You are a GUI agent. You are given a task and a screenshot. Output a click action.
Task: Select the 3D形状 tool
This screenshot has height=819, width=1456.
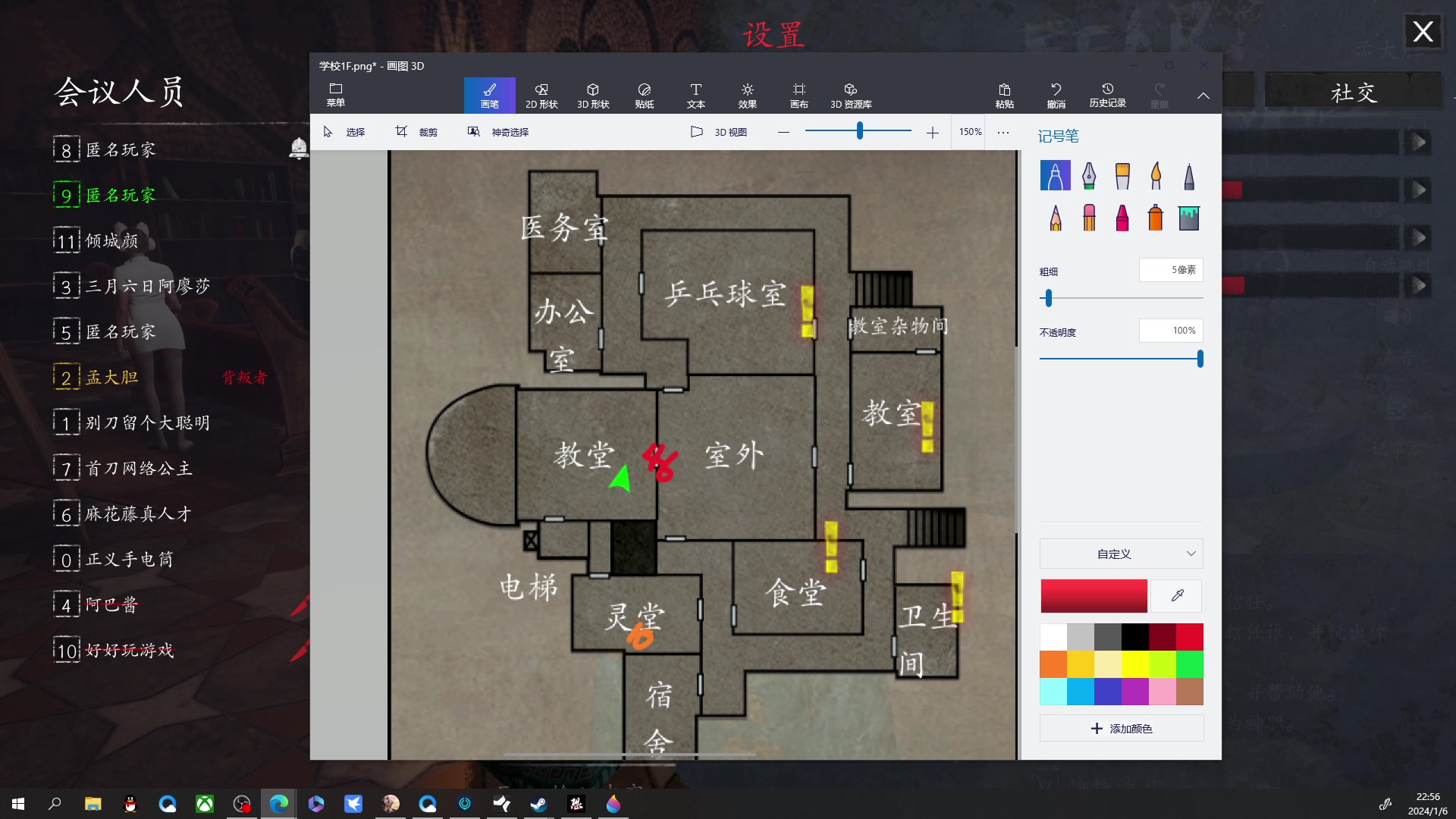[x=591, y=94]
